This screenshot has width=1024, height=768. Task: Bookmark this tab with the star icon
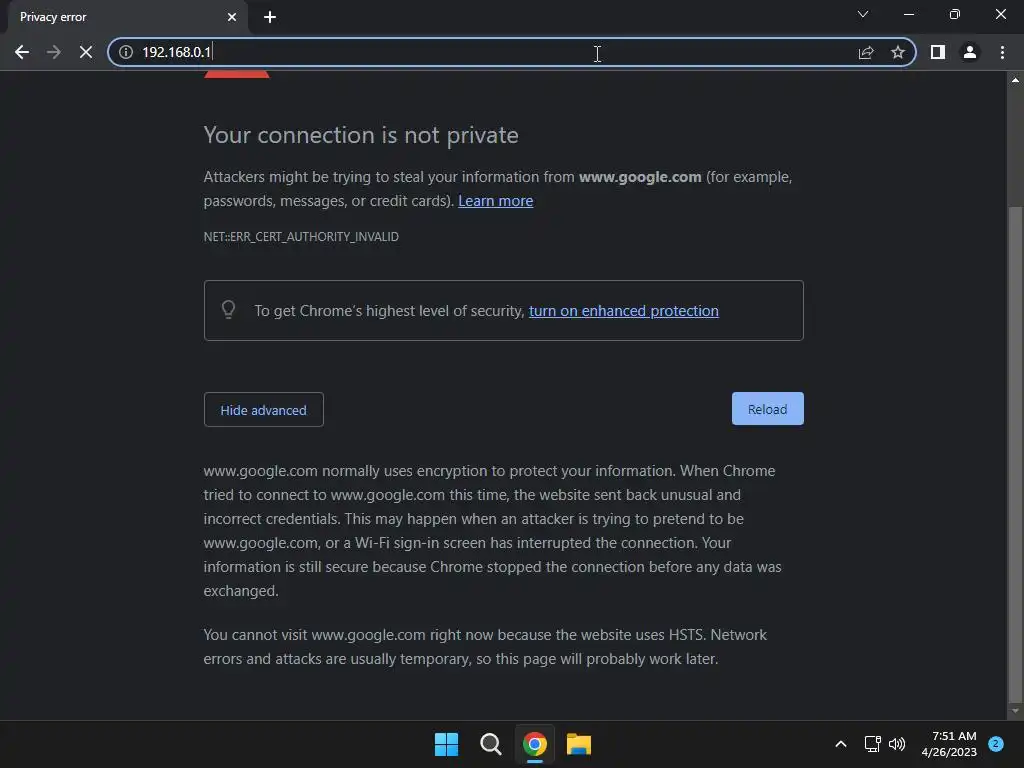pos(898,52)
